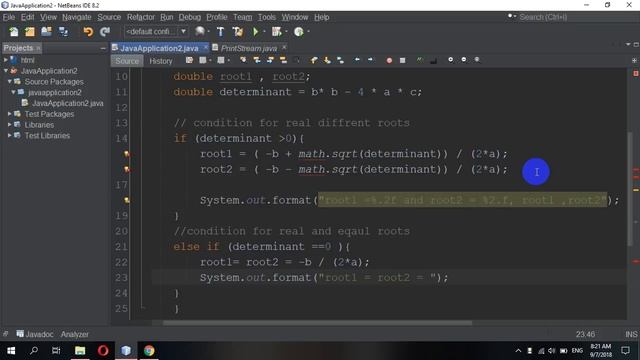Screen dimensions: 640x360
Task: Switch to the JavaApplication2.java editor tab
Action: [159, 48]
